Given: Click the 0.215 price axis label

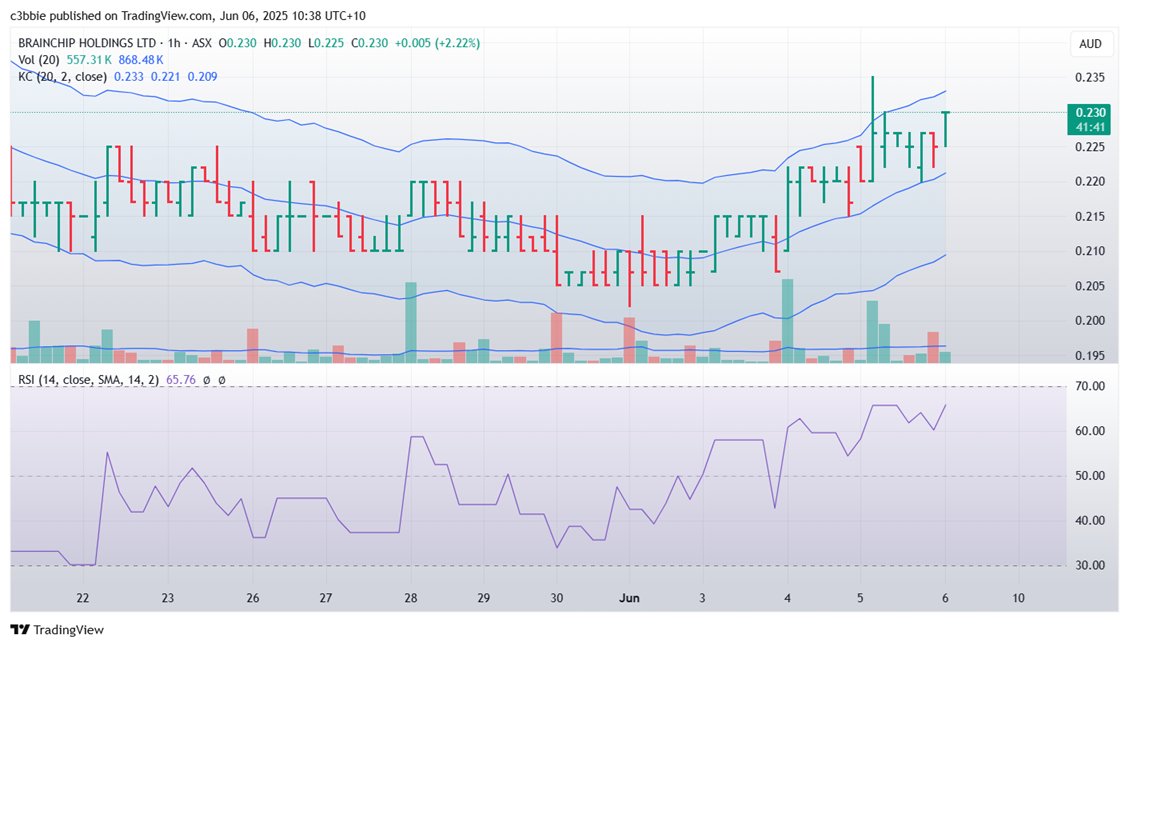Looking at the screenshot, I should click(1090, 217).
